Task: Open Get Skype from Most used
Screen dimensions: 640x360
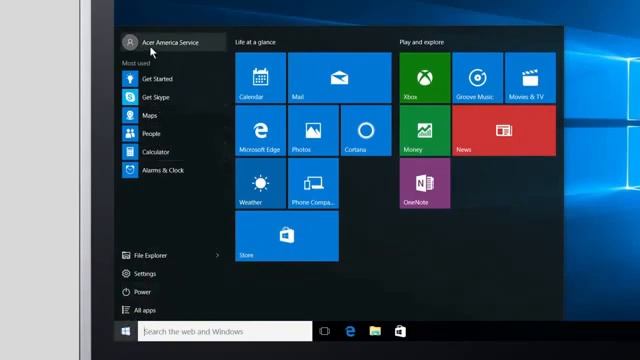Action: tap(173, 97)
